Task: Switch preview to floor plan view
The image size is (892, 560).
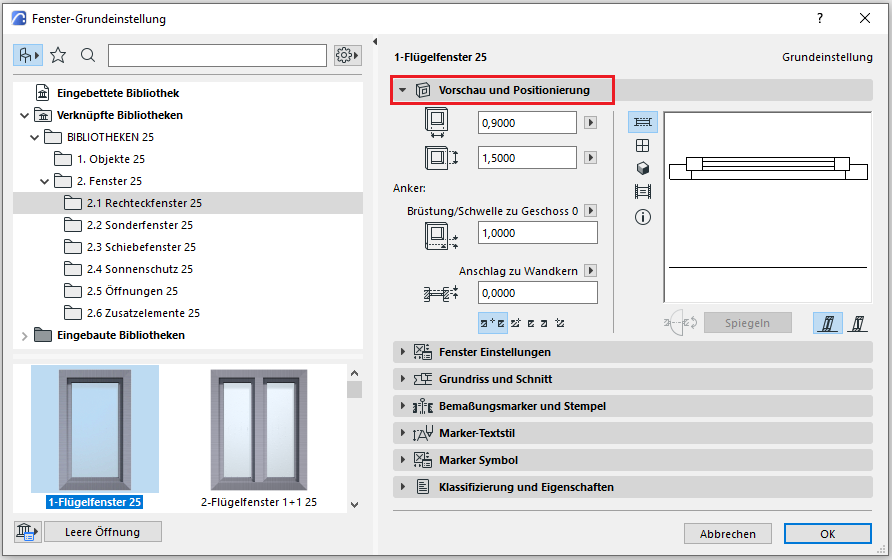Action: (x=643, y=122)
